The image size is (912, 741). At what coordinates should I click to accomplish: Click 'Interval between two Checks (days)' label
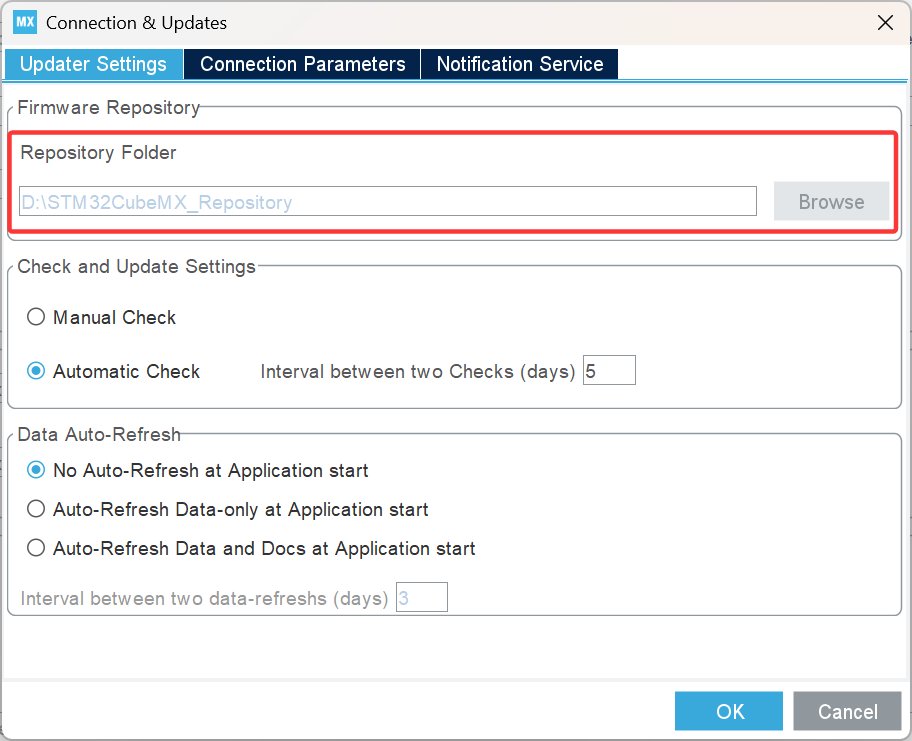click(x=418, y=371)
